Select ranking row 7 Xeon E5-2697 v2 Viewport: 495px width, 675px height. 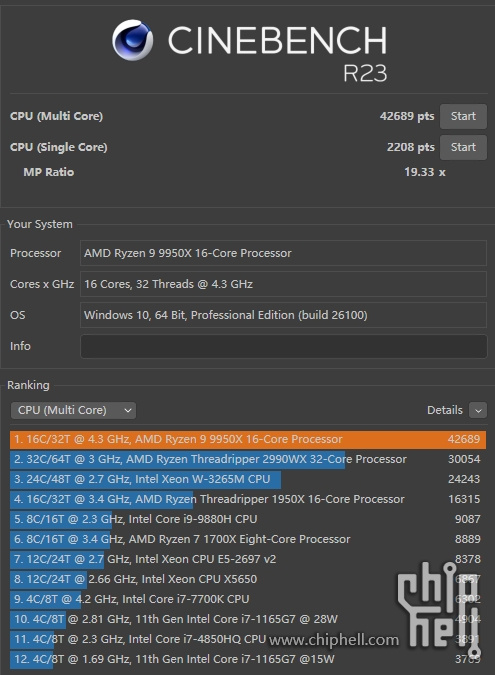(248, 559)
